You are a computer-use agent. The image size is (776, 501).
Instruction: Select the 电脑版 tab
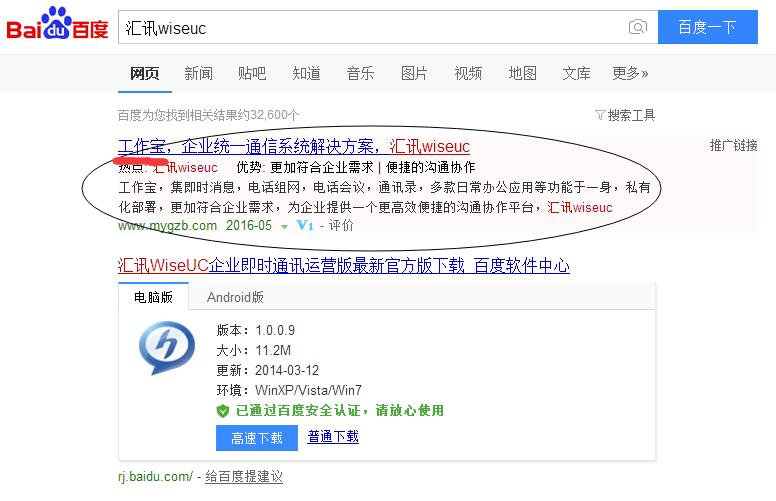click(153, 297)
